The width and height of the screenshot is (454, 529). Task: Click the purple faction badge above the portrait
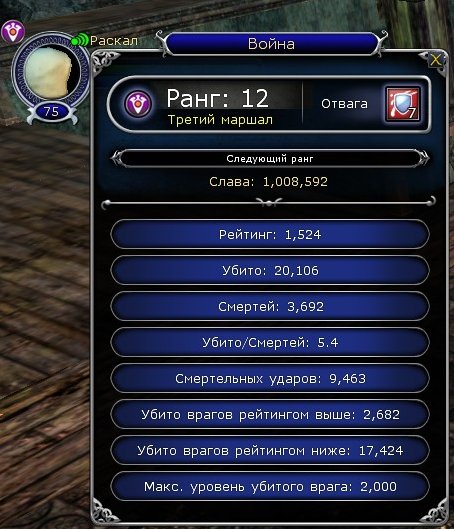(x=13, y=31)
